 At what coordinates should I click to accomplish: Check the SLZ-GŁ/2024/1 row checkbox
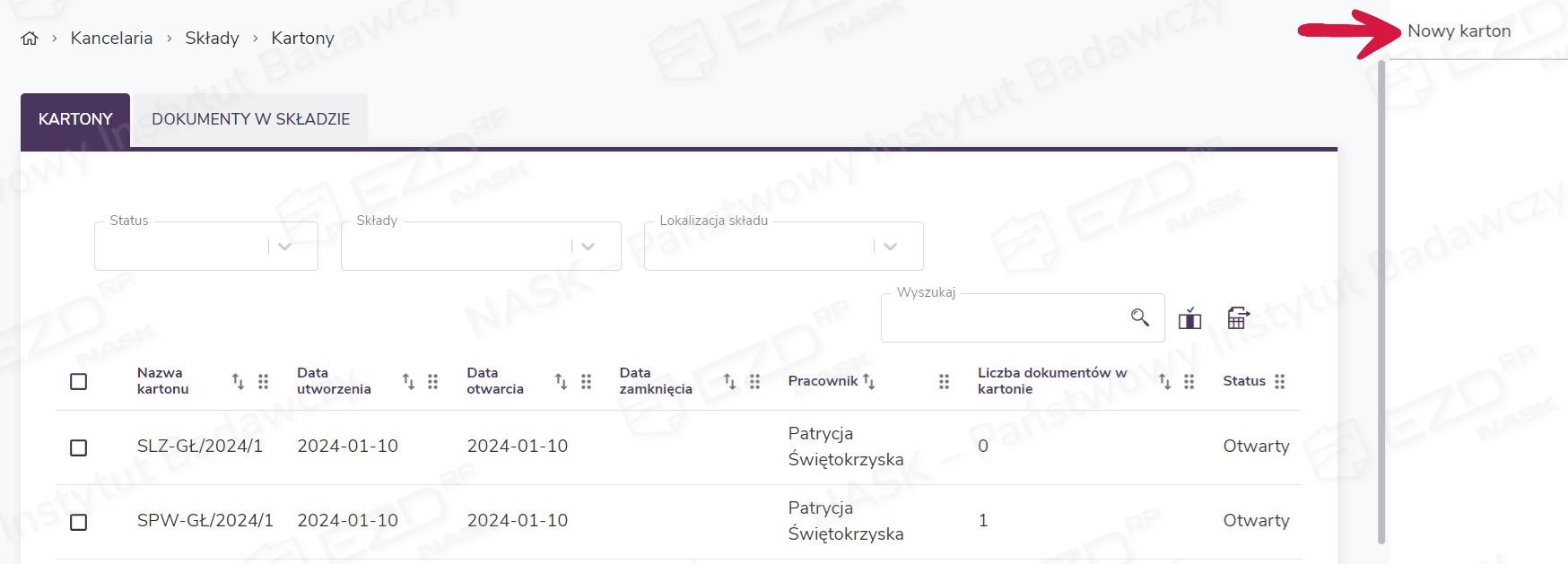79,447
